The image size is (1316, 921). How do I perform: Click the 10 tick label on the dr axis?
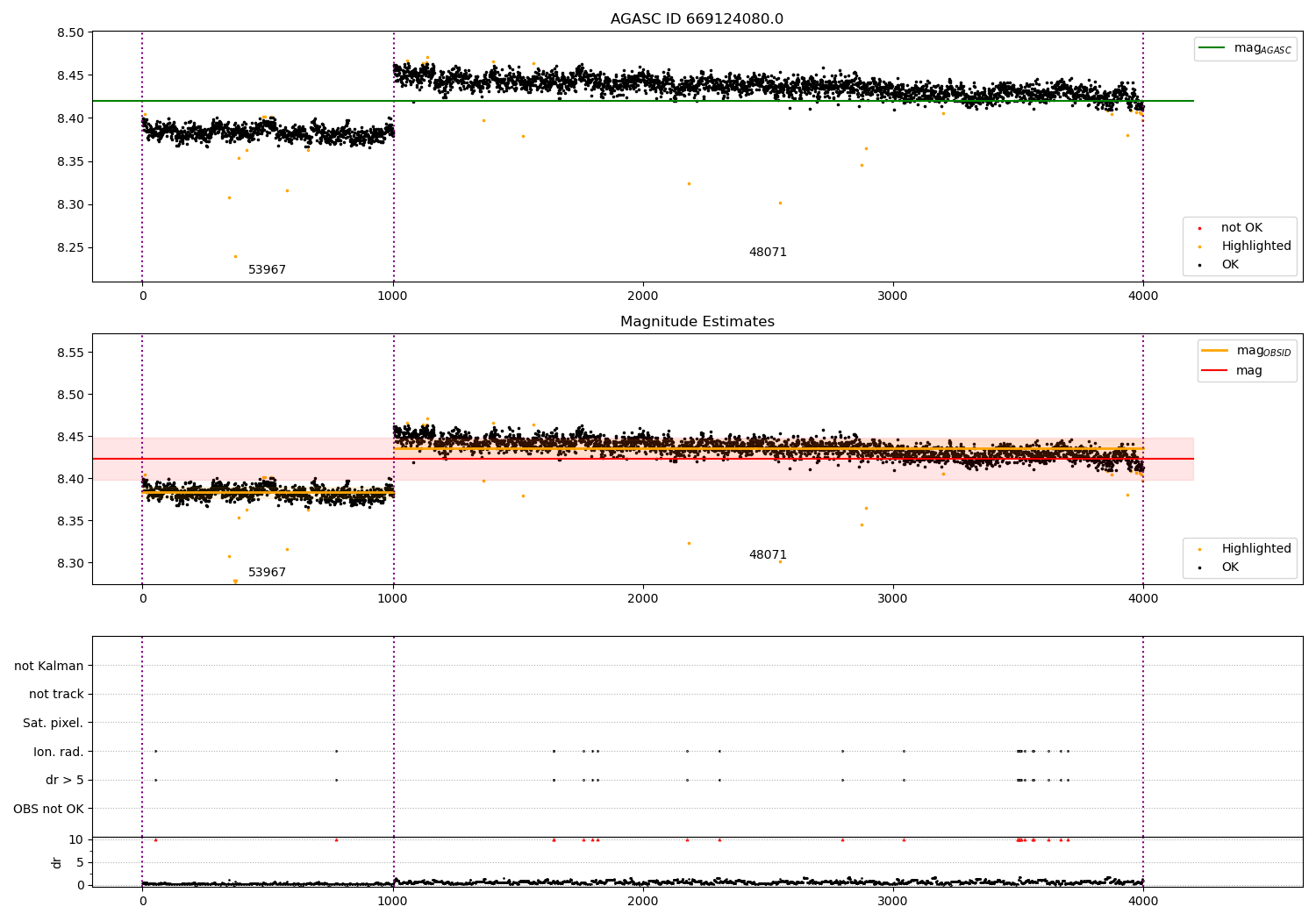[76, 840]
